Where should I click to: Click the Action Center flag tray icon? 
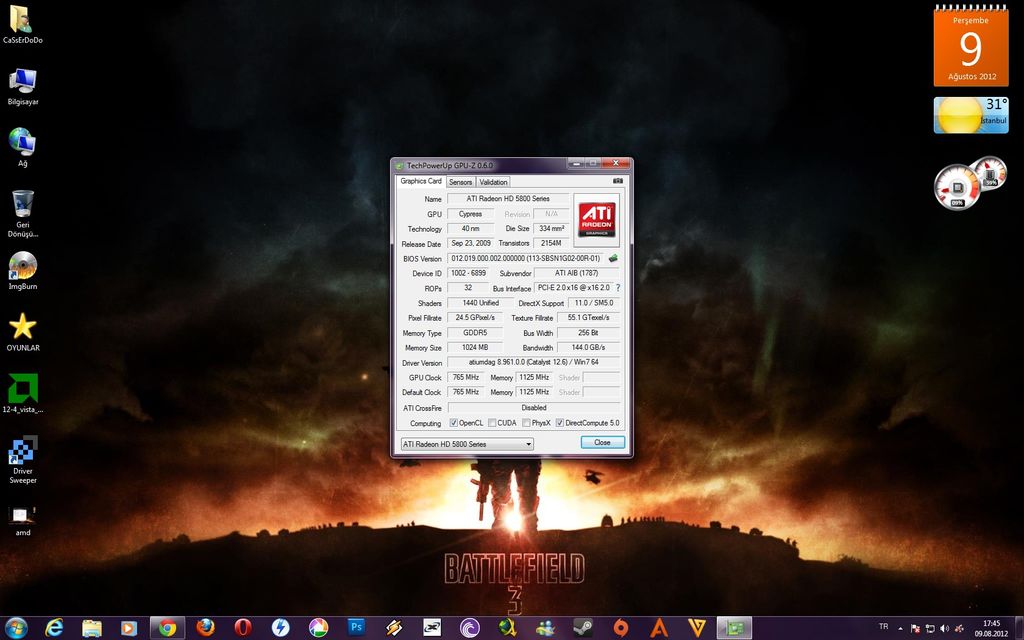(916, 628)
